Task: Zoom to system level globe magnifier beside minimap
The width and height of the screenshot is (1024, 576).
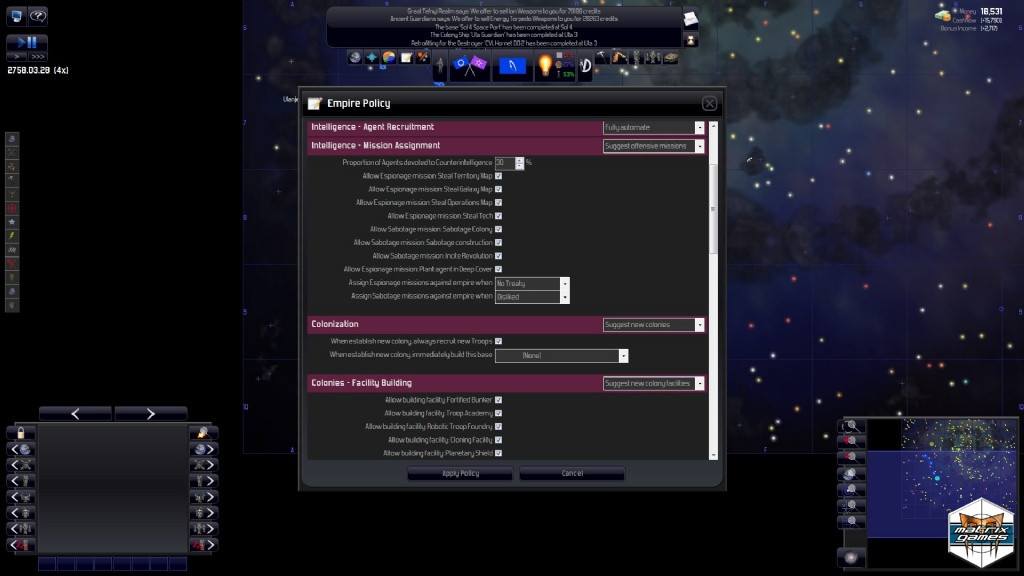Action: pyautogui.click(x=852, y=474)
